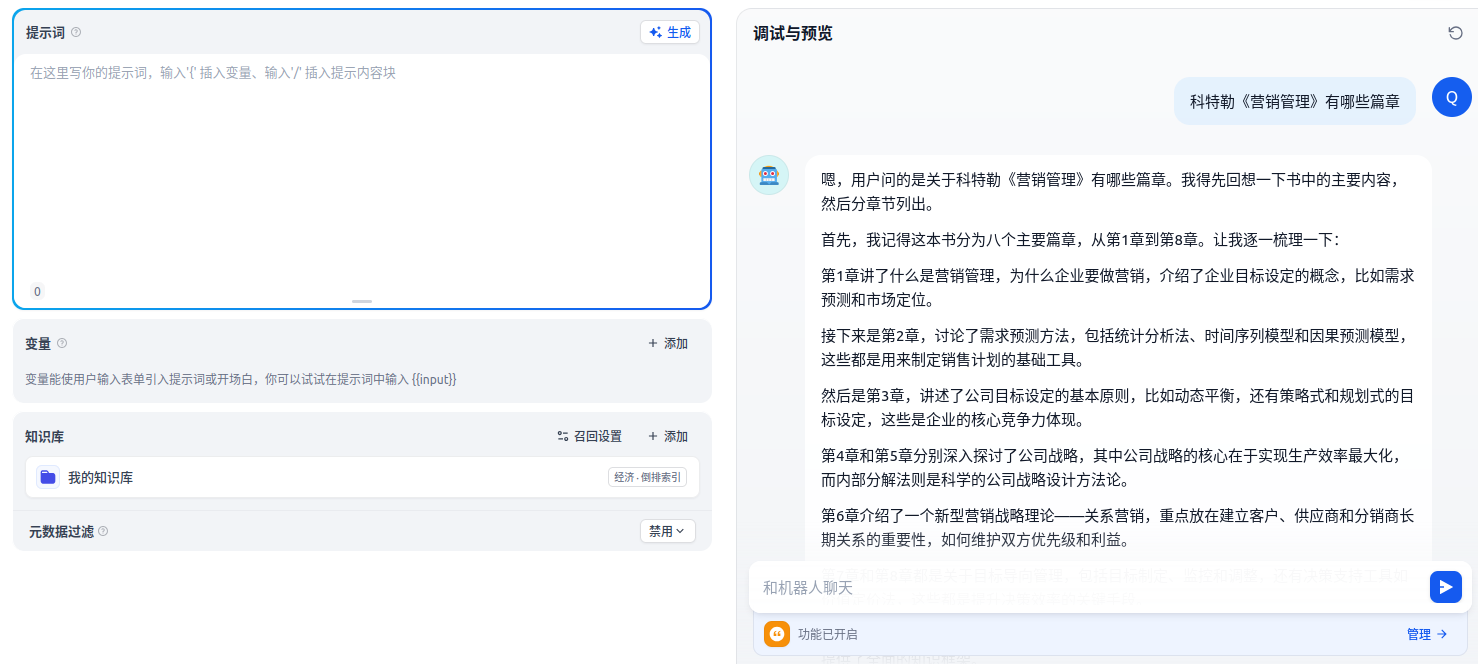Screen dimensions: 1478x664
Task: Open 召回设置 retrieval settings
Action: (589, 436)
